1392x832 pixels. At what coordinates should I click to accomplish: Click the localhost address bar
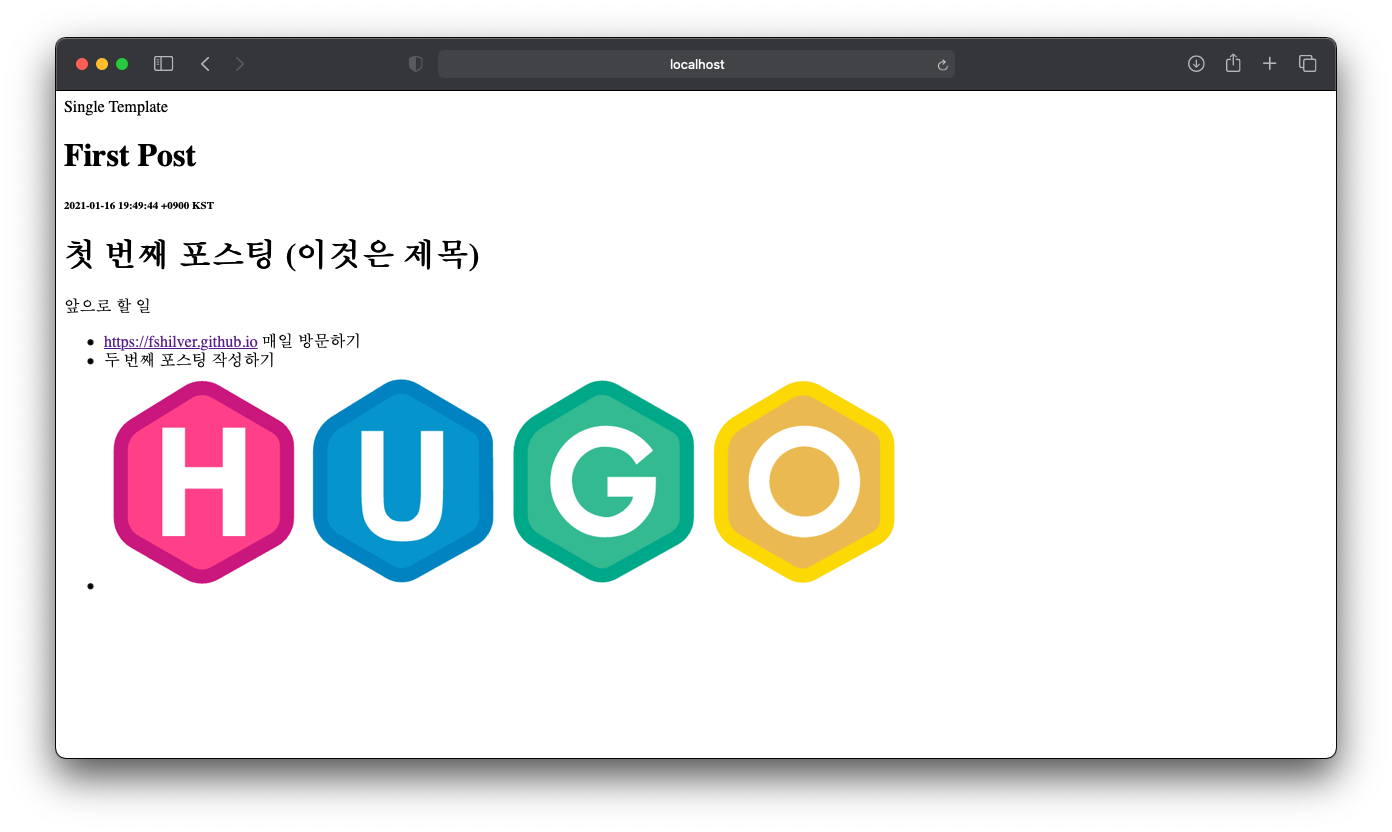[x=696, y=64]
